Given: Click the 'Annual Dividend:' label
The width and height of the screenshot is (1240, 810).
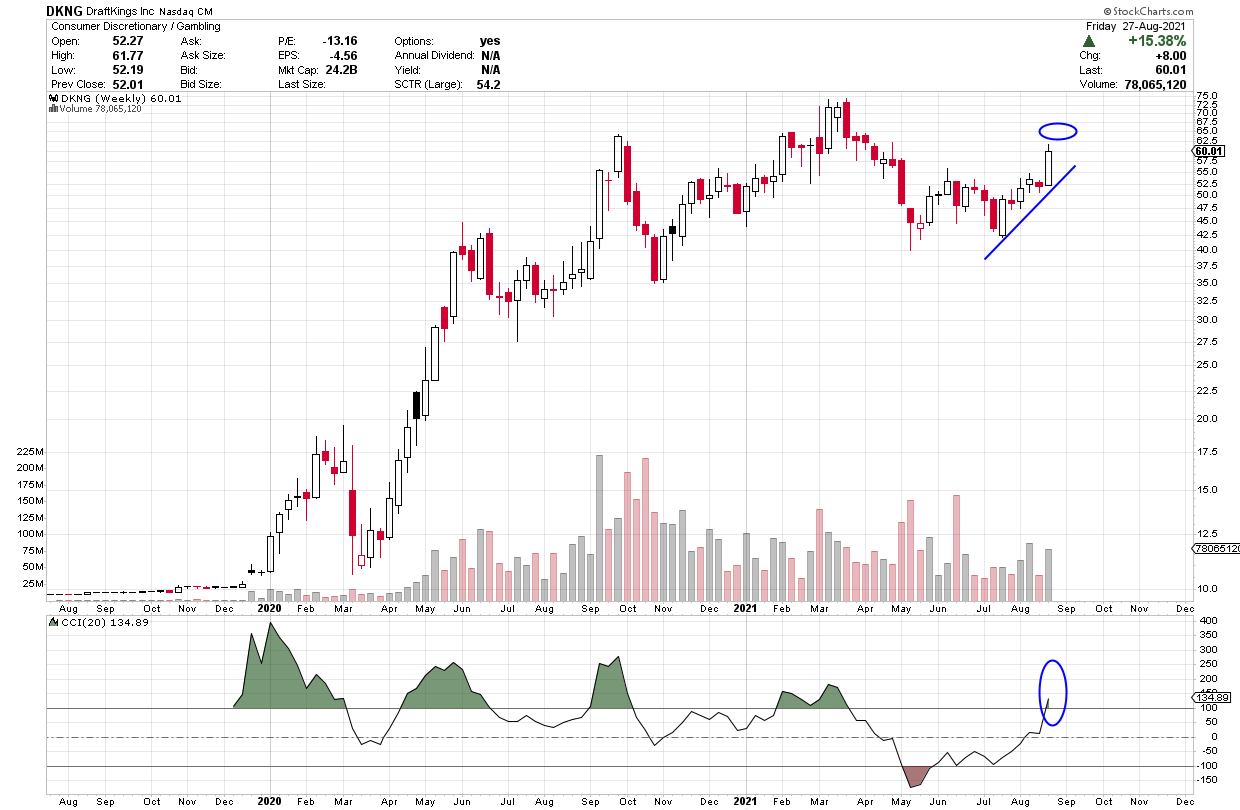Looking at the screenshot, I should [436, 55].
